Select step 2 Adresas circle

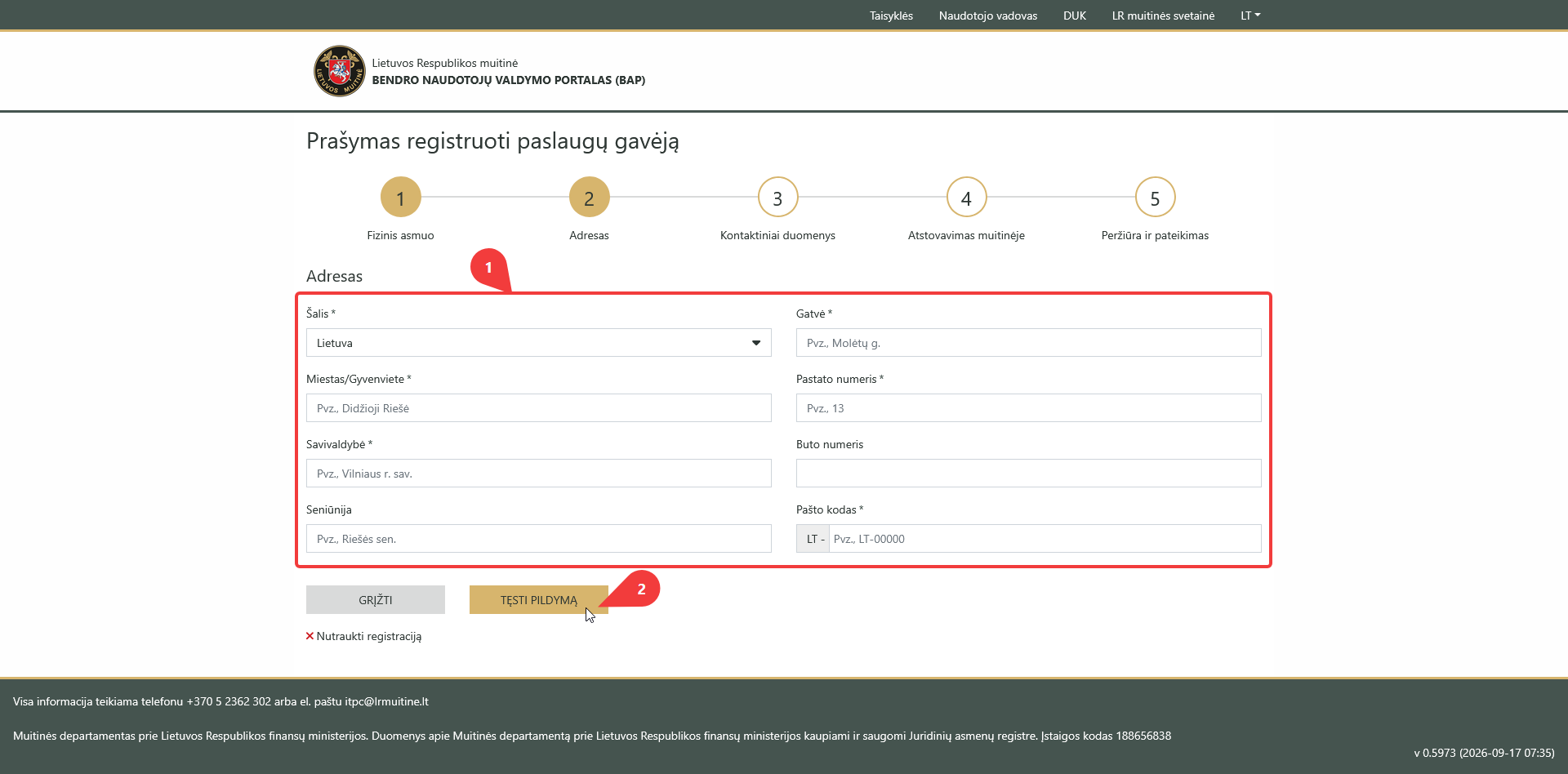pyautogui.click(x=589, y=198)
